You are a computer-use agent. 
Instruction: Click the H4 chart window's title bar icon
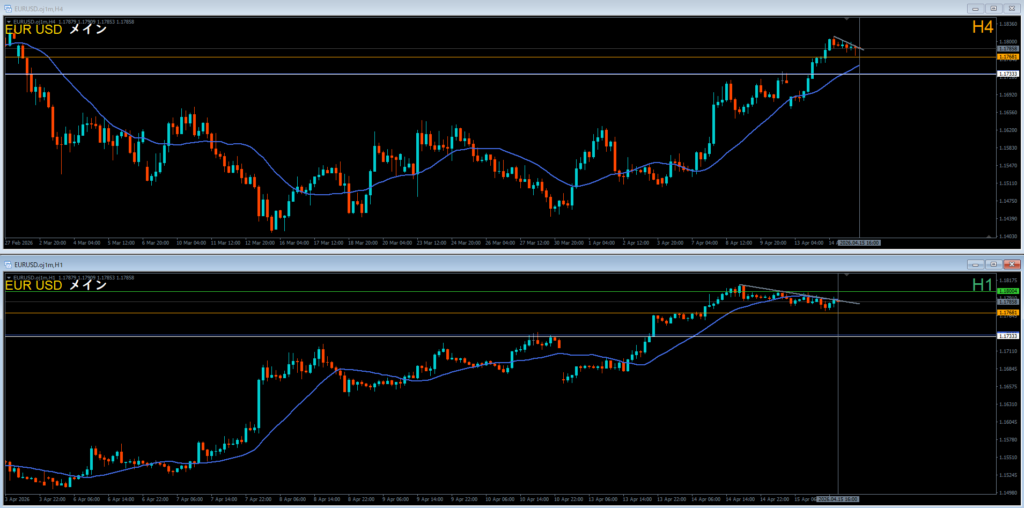click(9, 9)
